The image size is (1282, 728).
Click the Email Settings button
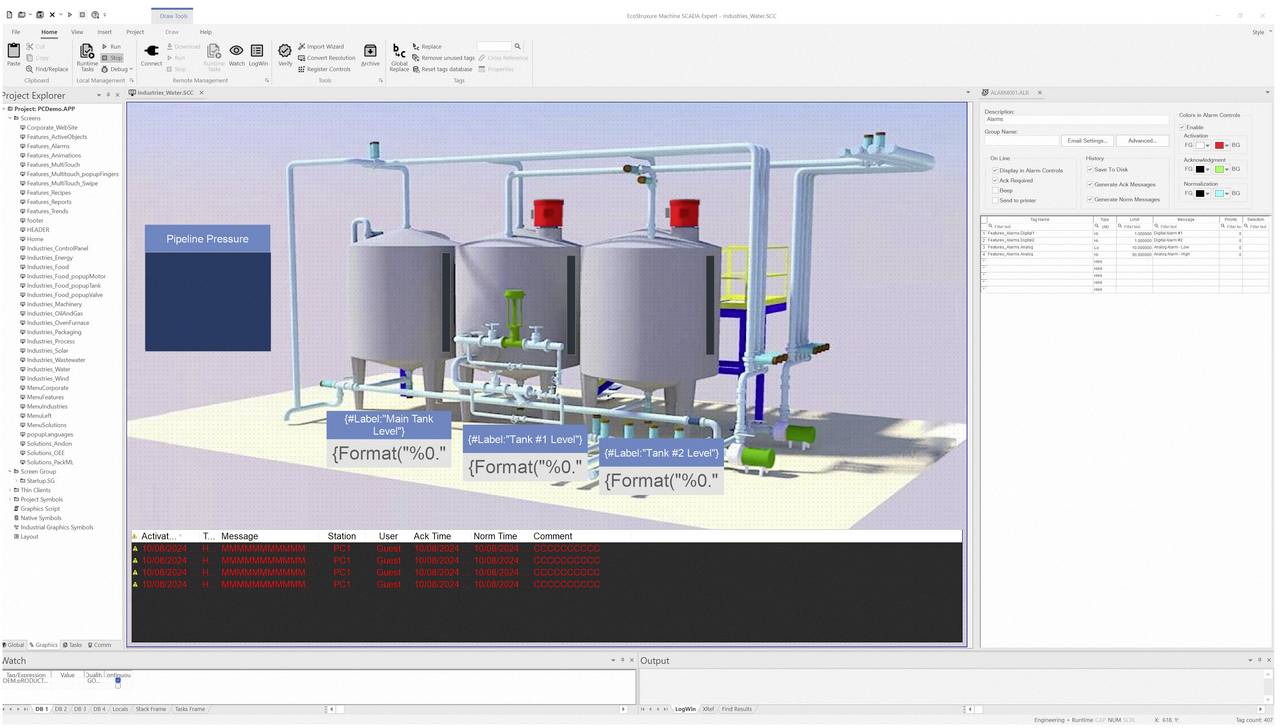click(x=1088, y=140)
